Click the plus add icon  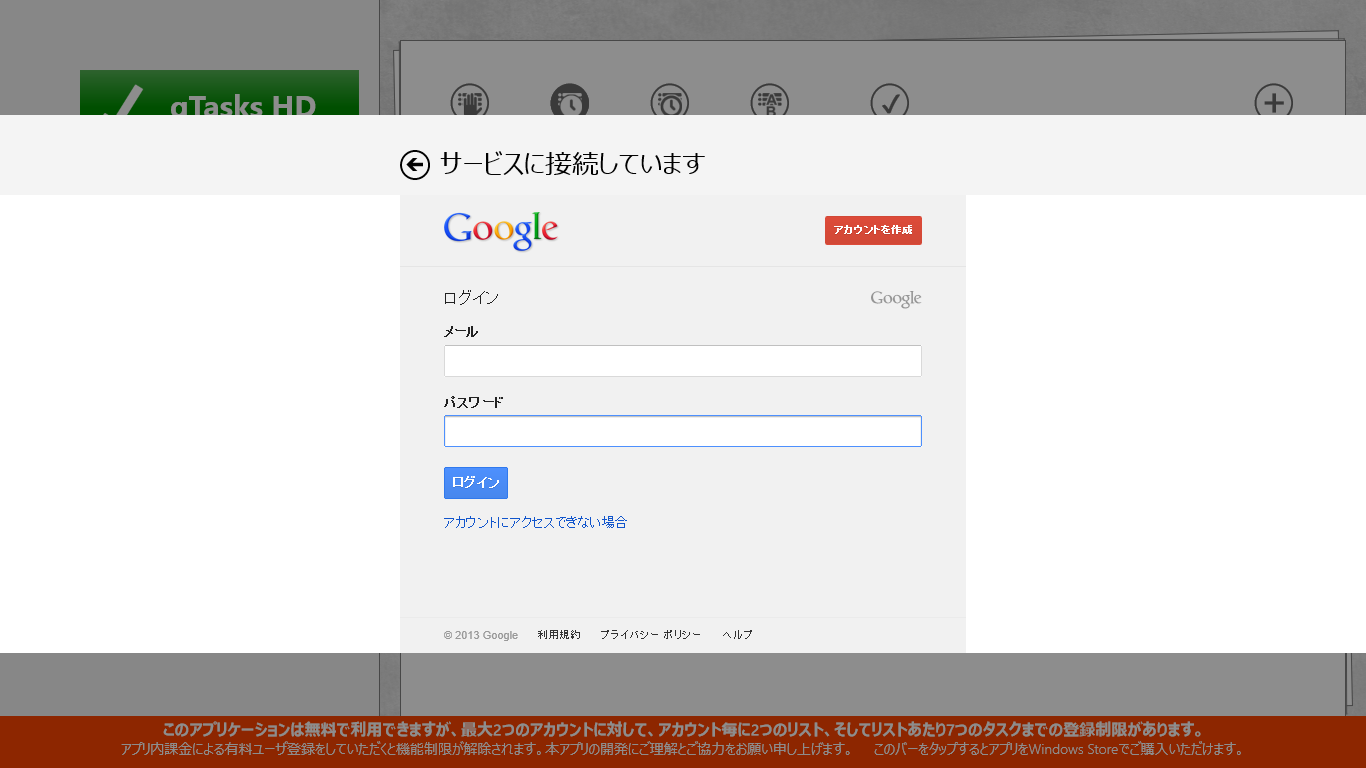[1273, 101]
